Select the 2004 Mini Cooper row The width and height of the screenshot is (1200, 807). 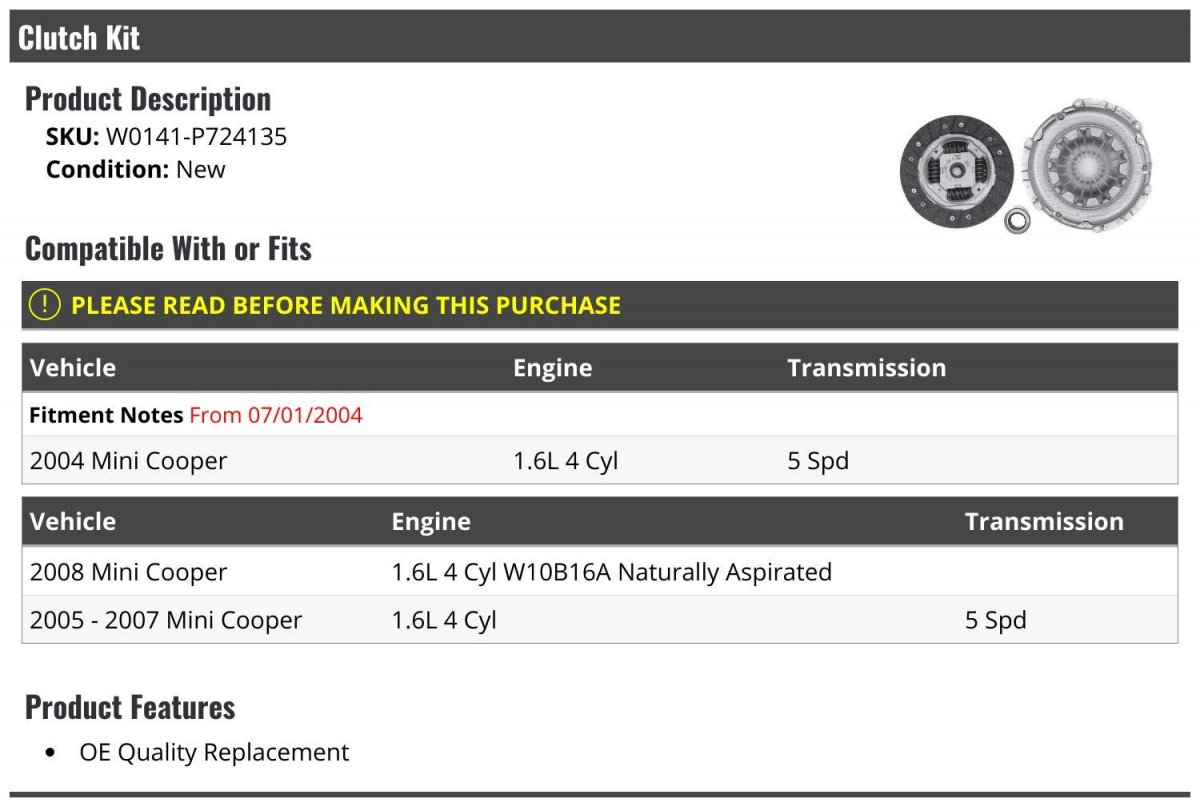(x=600, y=461)
